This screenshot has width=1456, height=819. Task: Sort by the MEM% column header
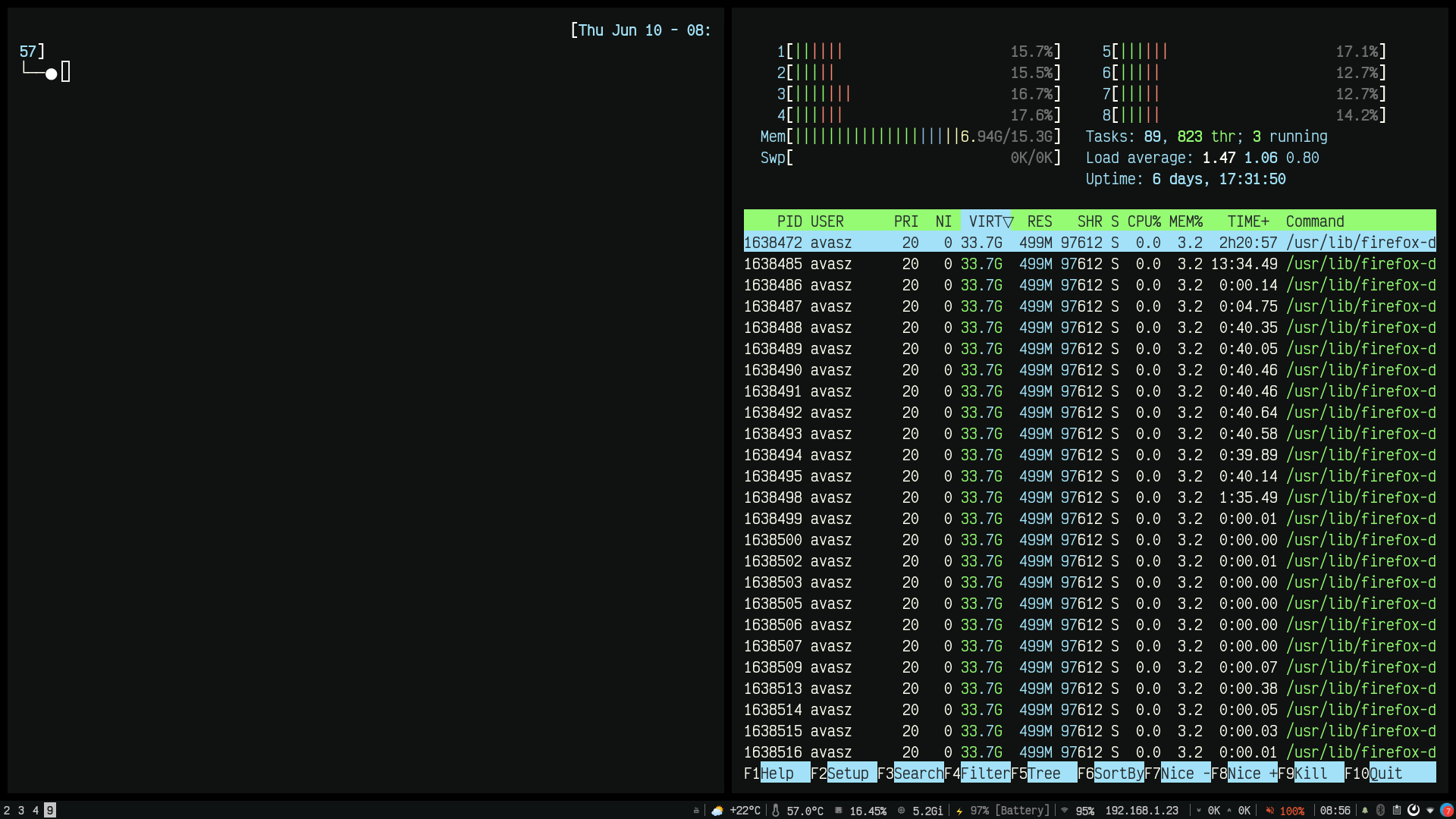(x=1185, y=221)
